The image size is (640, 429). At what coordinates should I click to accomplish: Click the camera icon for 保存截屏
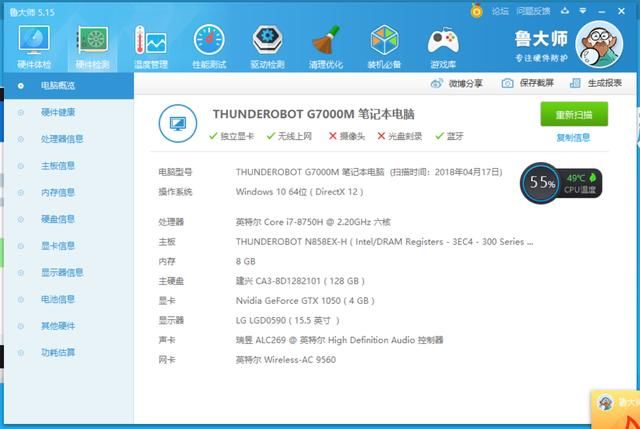pos(507,83)
